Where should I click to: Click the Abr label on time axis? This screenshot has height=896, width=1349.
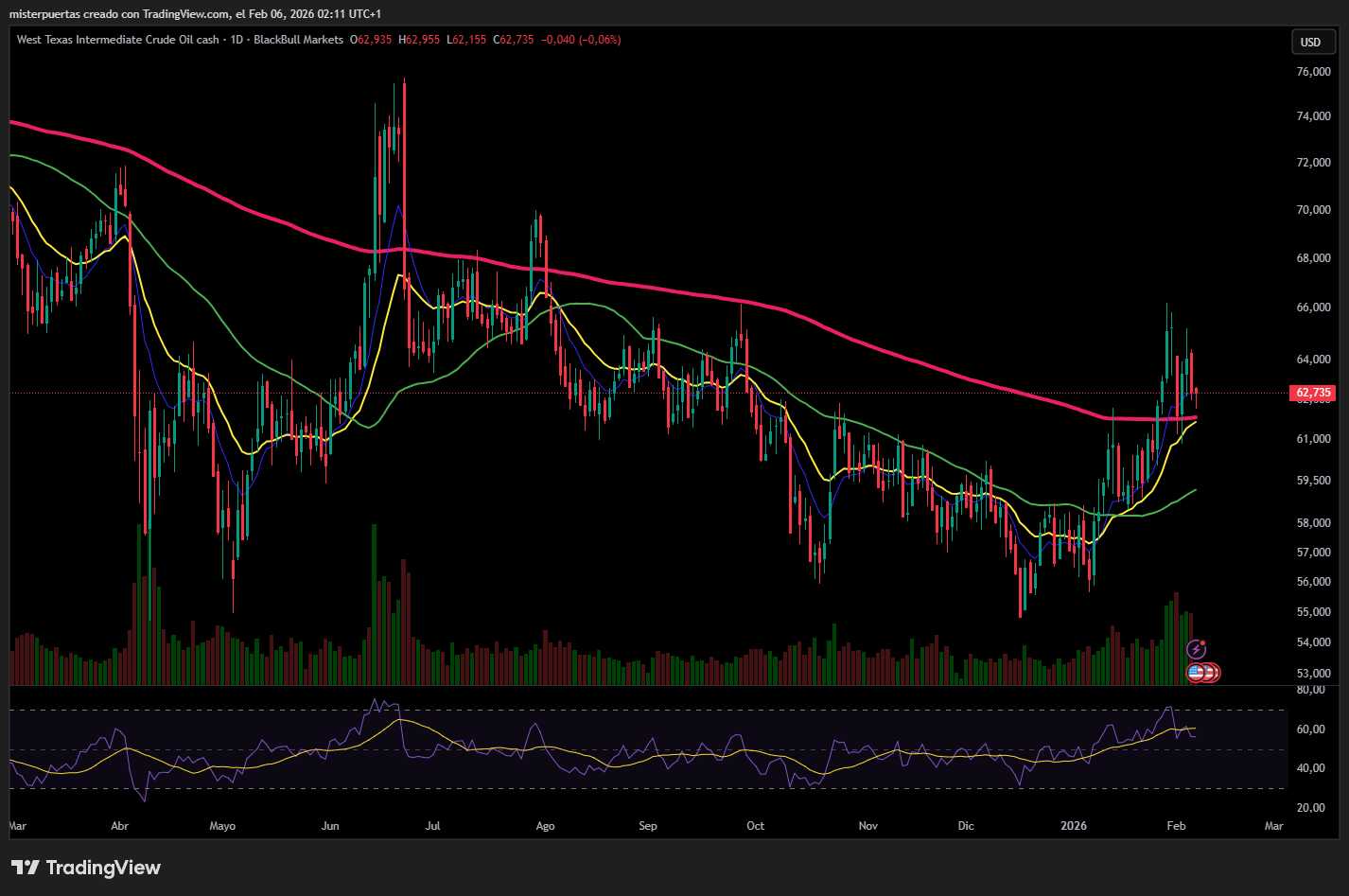click(119, 826)
